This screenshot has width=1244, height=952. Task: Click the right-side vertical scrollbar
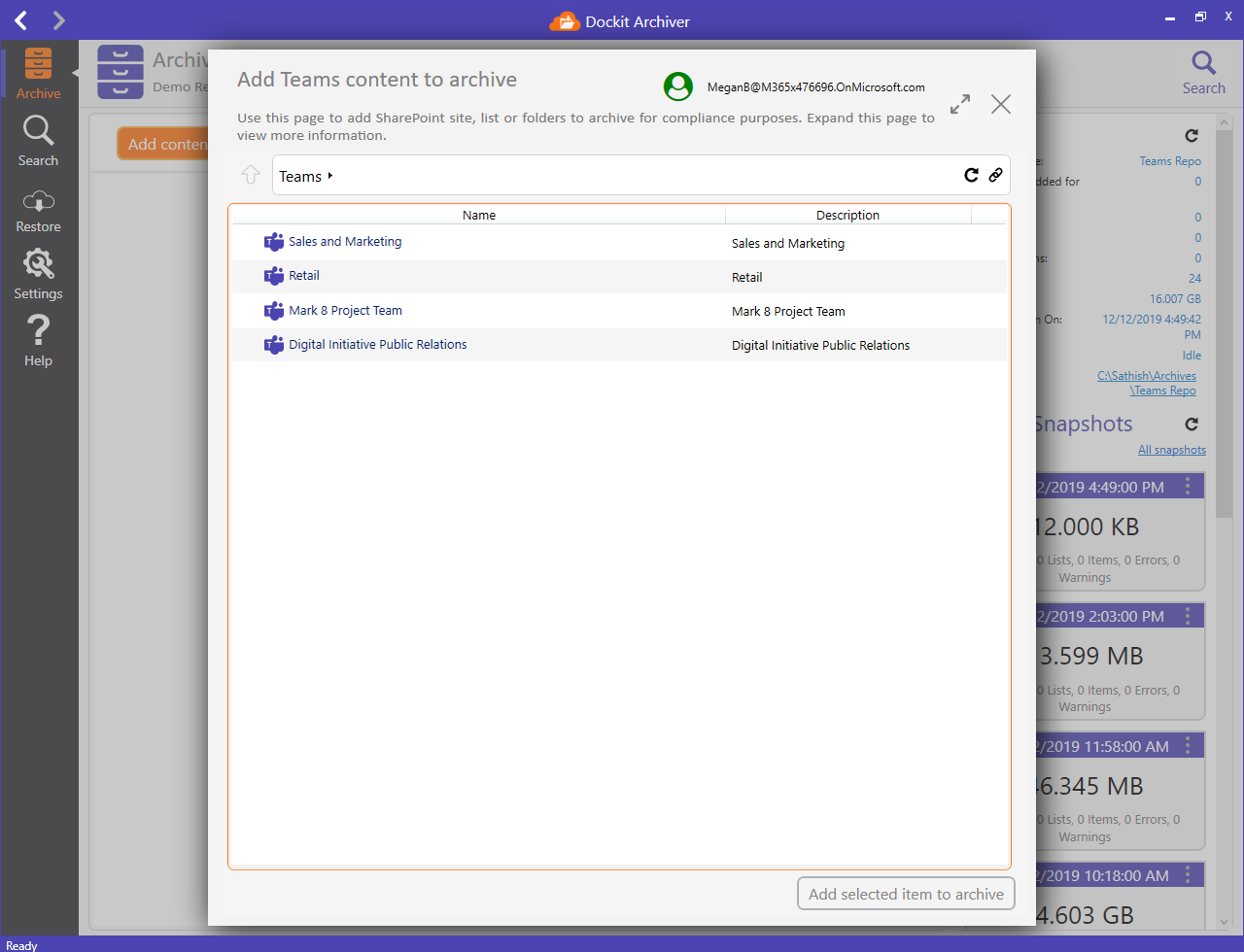pos(1224,389)
